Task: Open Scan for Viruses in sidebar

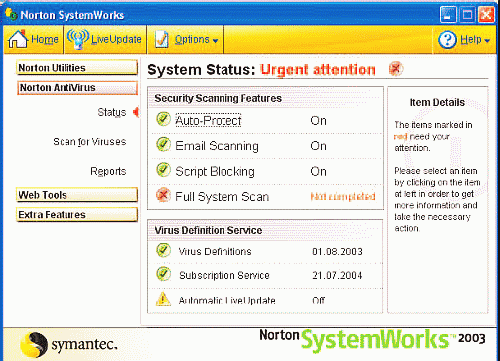Action: [x=90, y=142]
